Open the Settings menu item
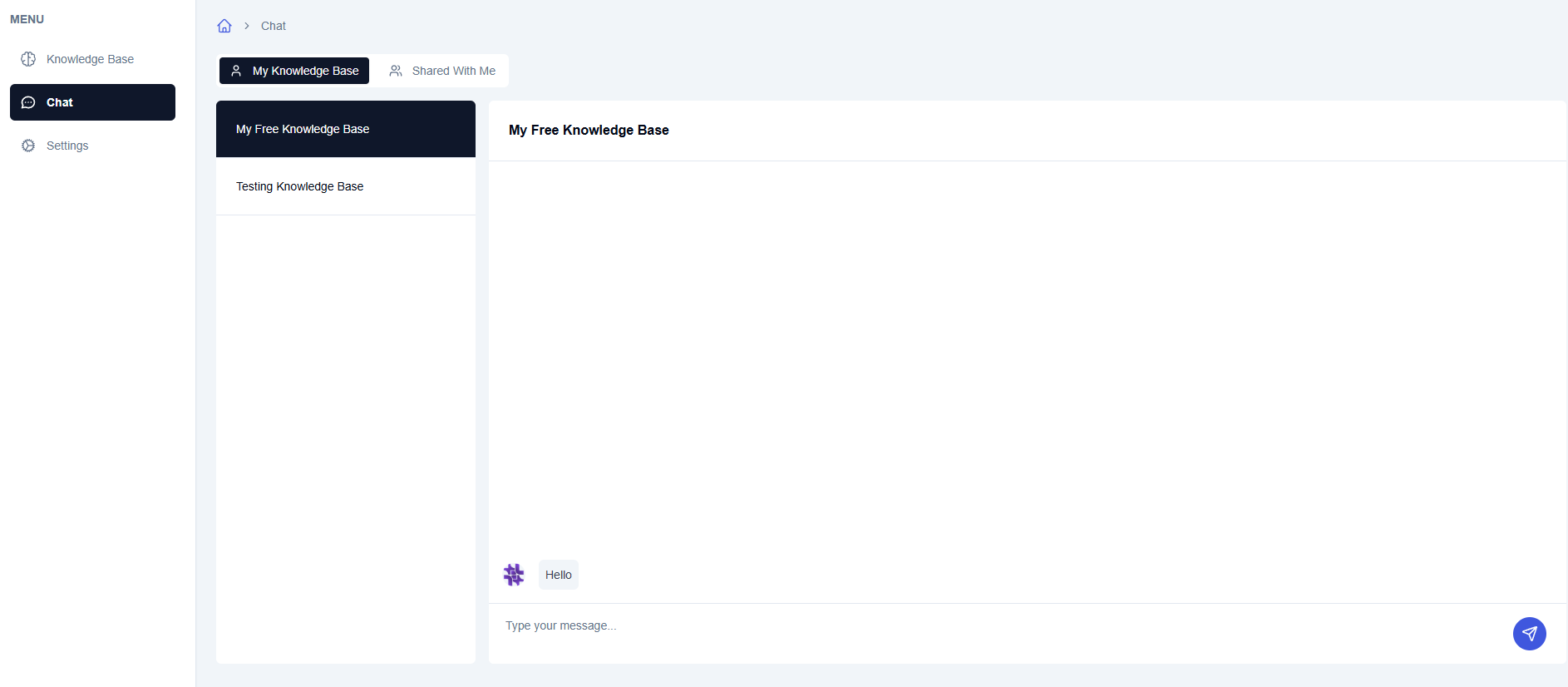The height and width of the screenshot is (687, 1568). [x=67, y=146]
